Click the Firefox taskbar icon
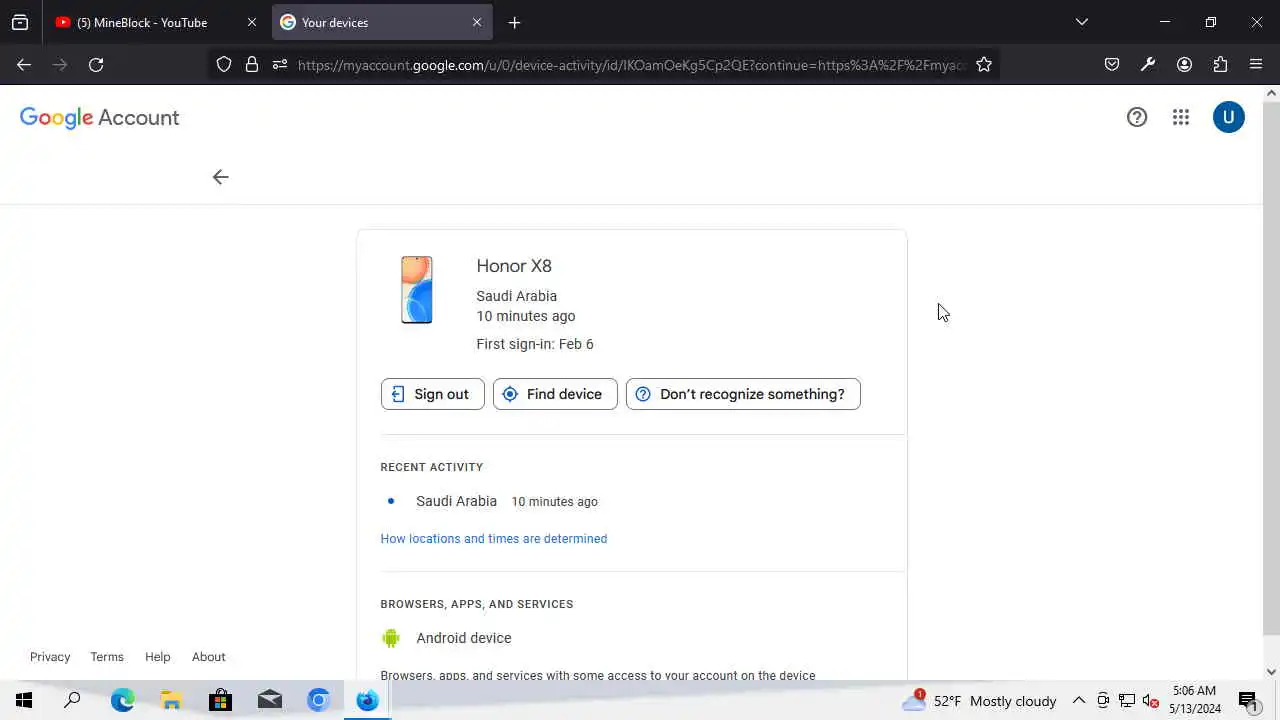Screen dimensions: 1280x720 (367, 700)
